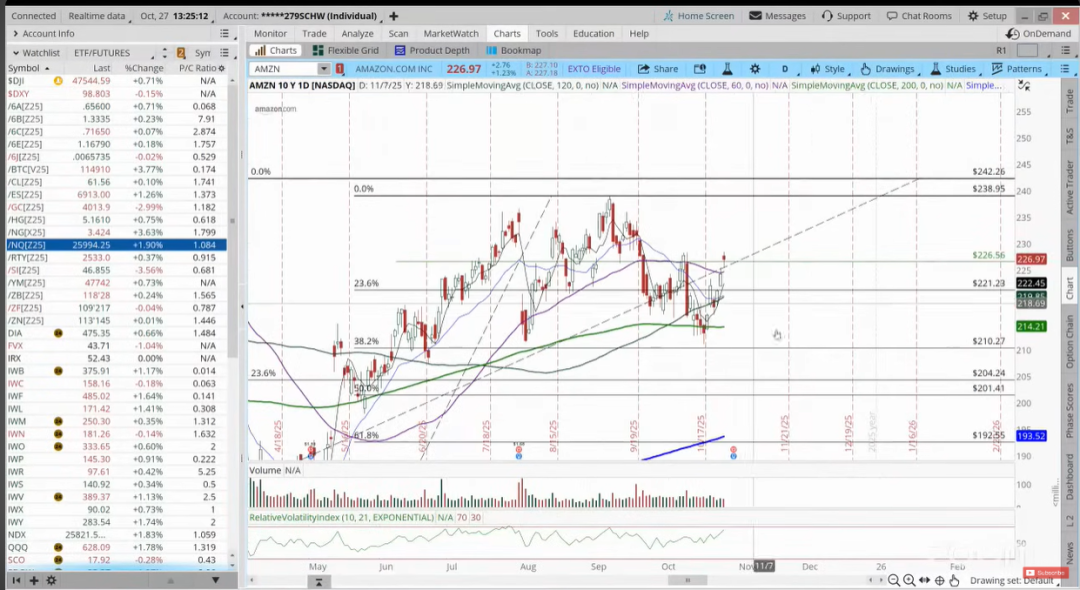This screenshot has height=590, width=1080.
Task: Open chart settings gear icon
Action: 755,69
